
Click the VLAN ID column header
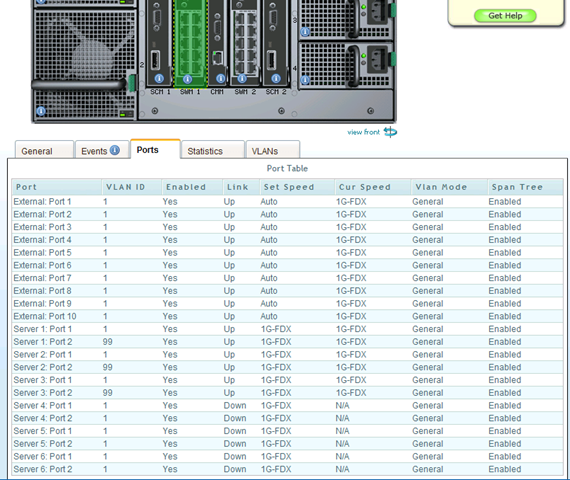pos(125,187)
